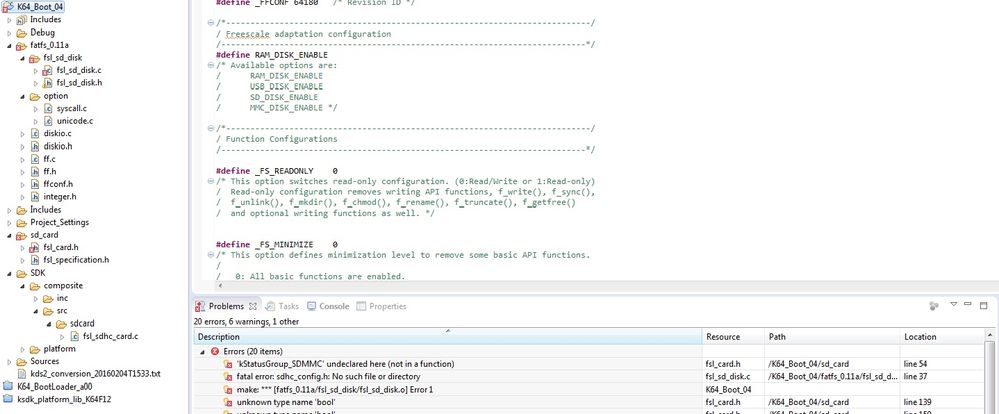Click the unicode.c file icon

(48, 121)
